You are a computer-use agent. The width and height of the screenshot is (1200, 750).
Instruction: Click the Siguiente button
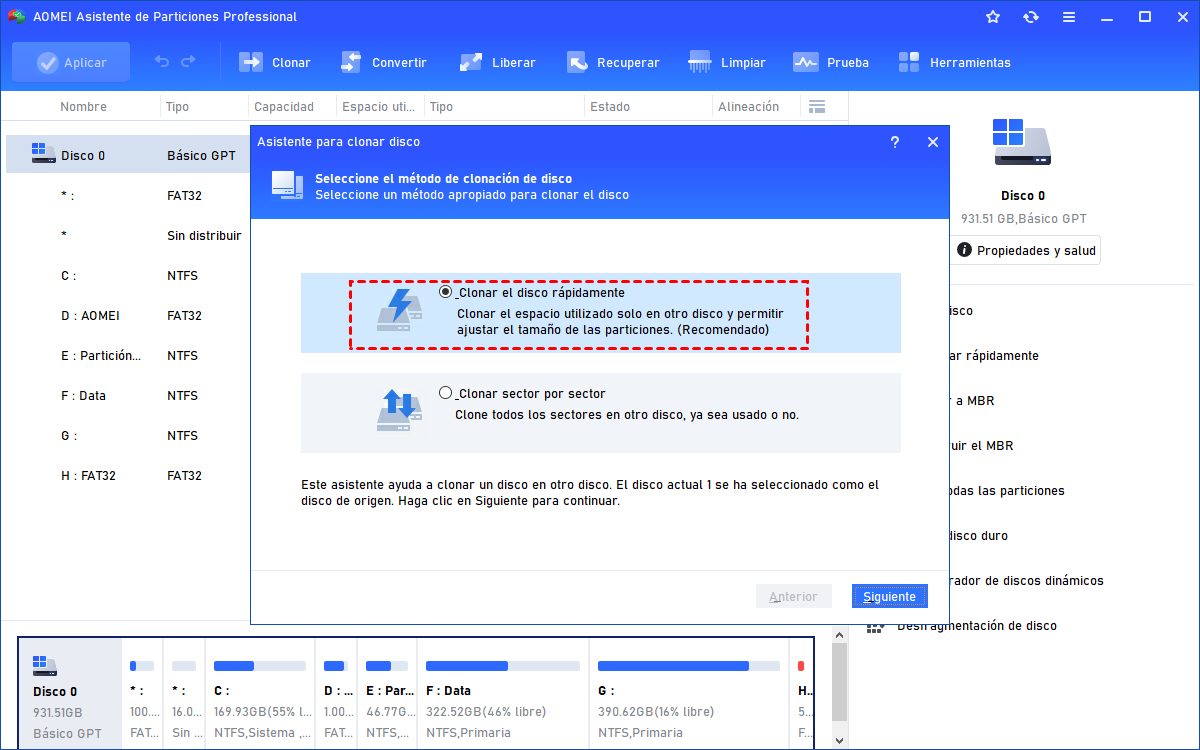pos(889,596)
